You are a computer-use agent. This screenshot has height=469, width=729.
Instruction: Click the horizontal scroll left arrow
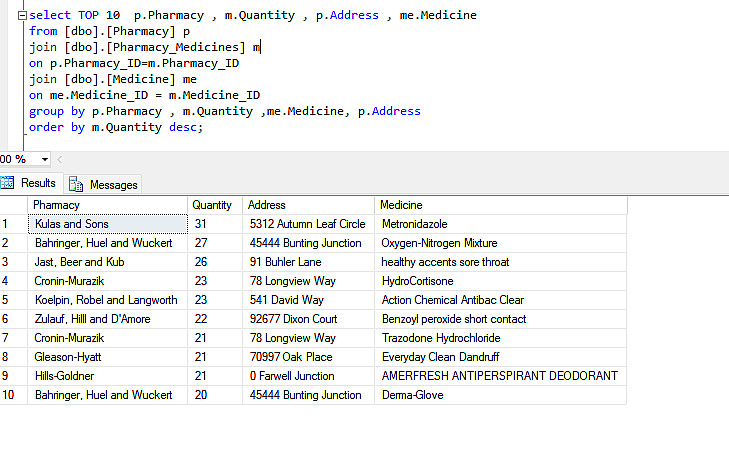click(x=60, y=160)
